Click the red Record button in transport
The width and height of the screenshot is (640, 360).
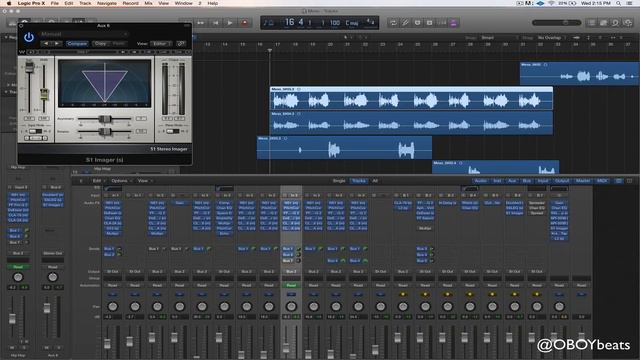coord(244,23)
